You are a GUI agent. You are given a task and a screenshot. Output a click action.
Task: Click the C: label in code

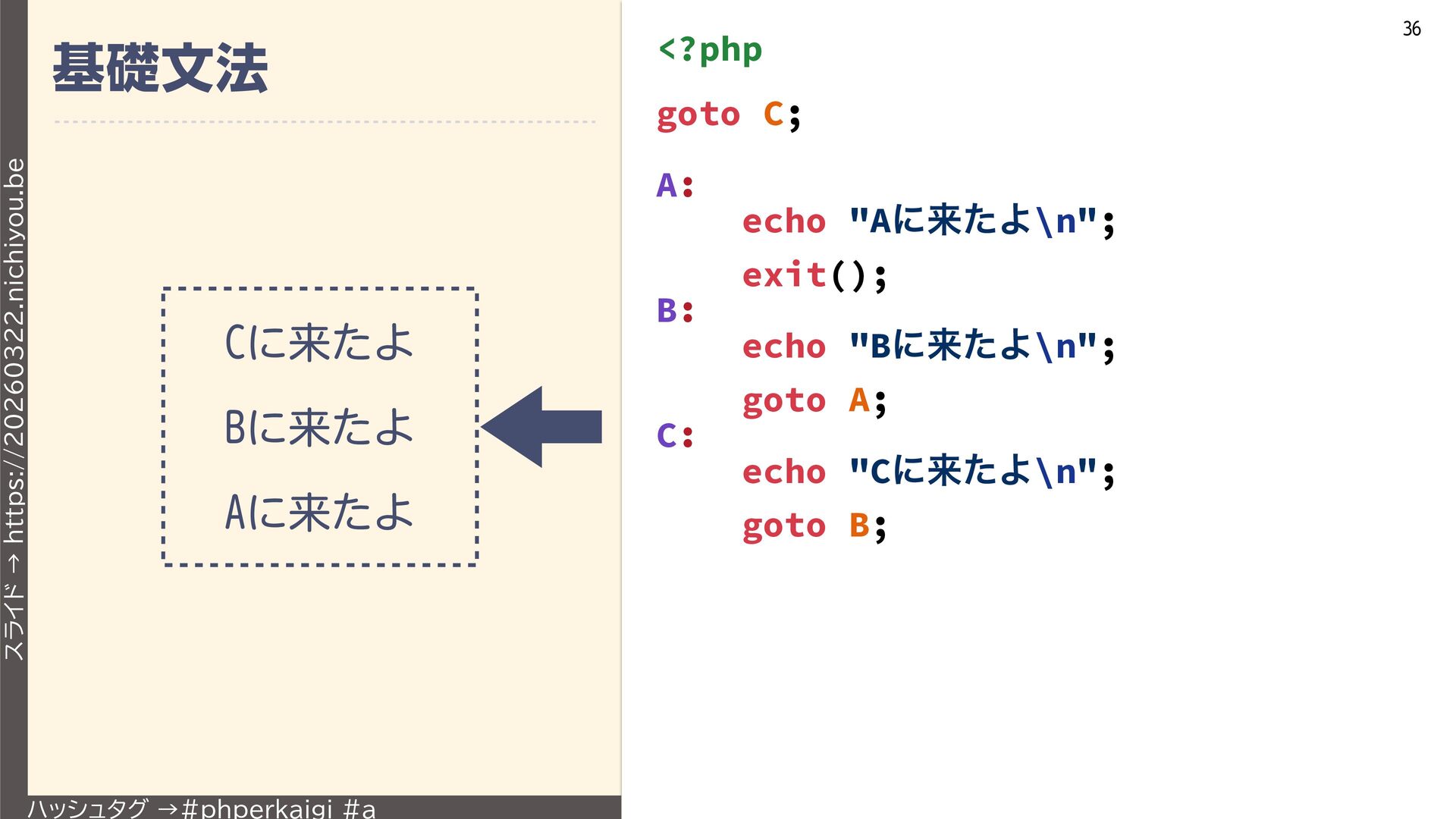click(675, 435)
